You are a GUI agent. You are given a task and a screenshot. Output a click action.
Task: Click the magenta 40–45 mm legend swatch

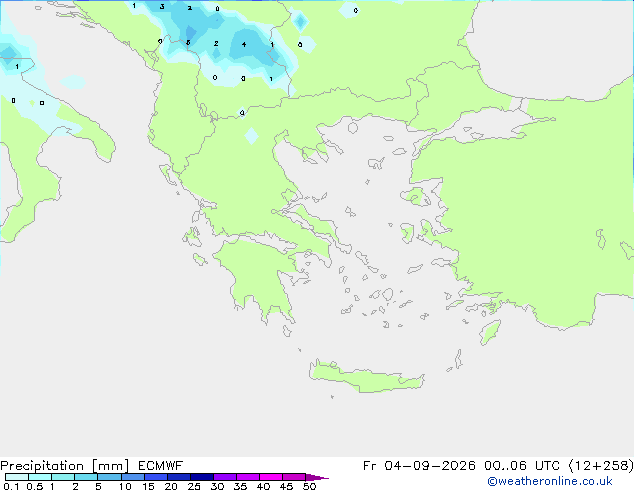271,477
